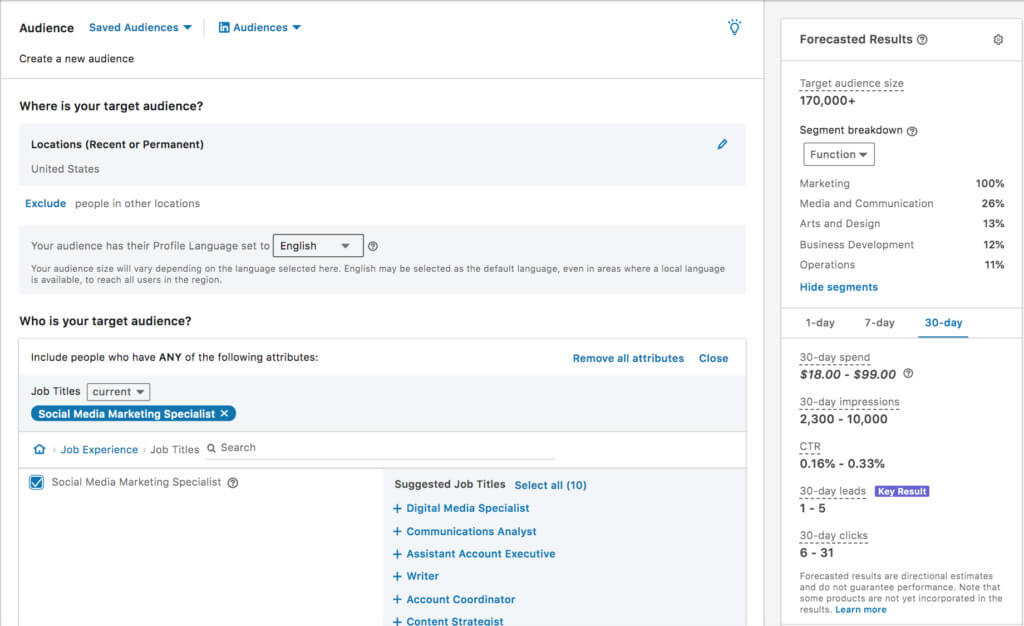
Task: Switch to the 1-day forecast tab
Action: point(820,322)
